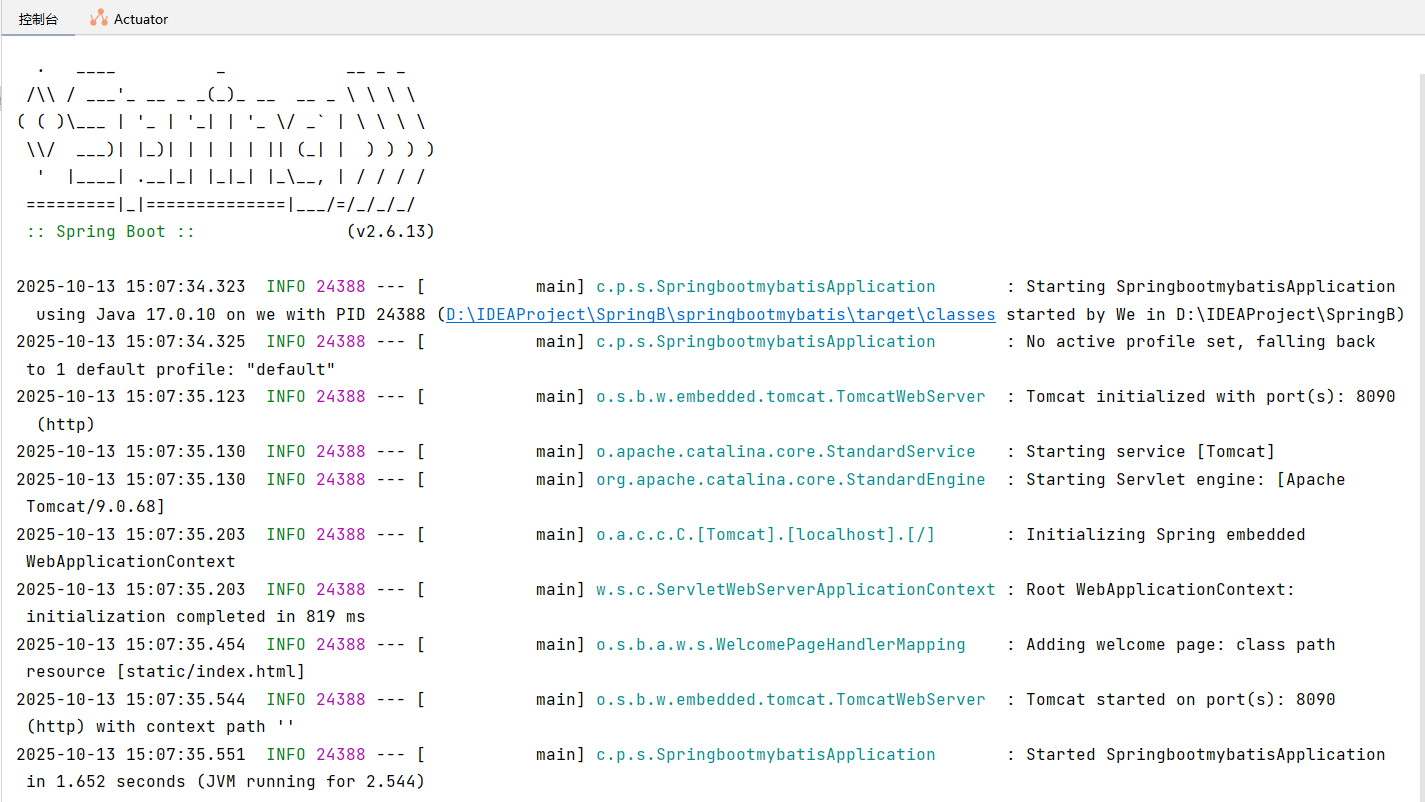
Task: Select timestamp 2025-10-13 15:07:34.325
Action: pos(131,341)
